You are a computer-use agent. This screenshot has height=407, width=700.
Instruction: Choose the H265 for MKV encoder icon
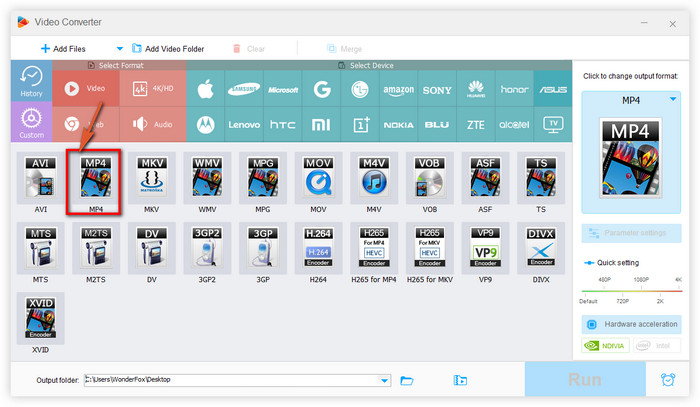(x=429, y=248)
